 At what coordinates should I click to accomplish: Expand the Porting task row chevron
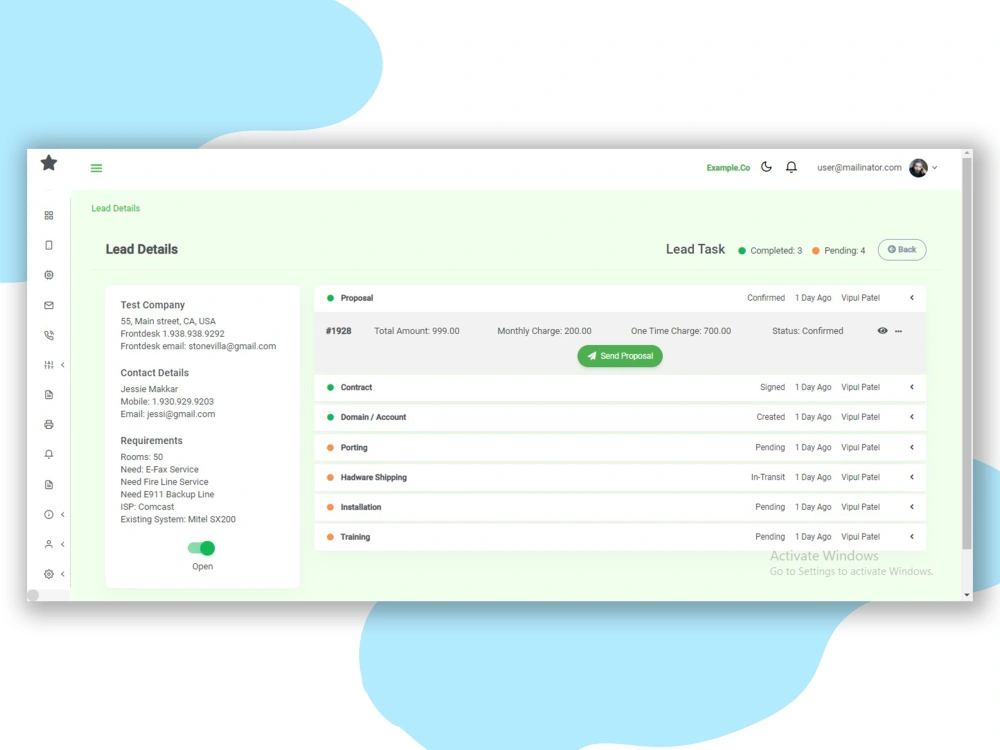click(912, 448)
